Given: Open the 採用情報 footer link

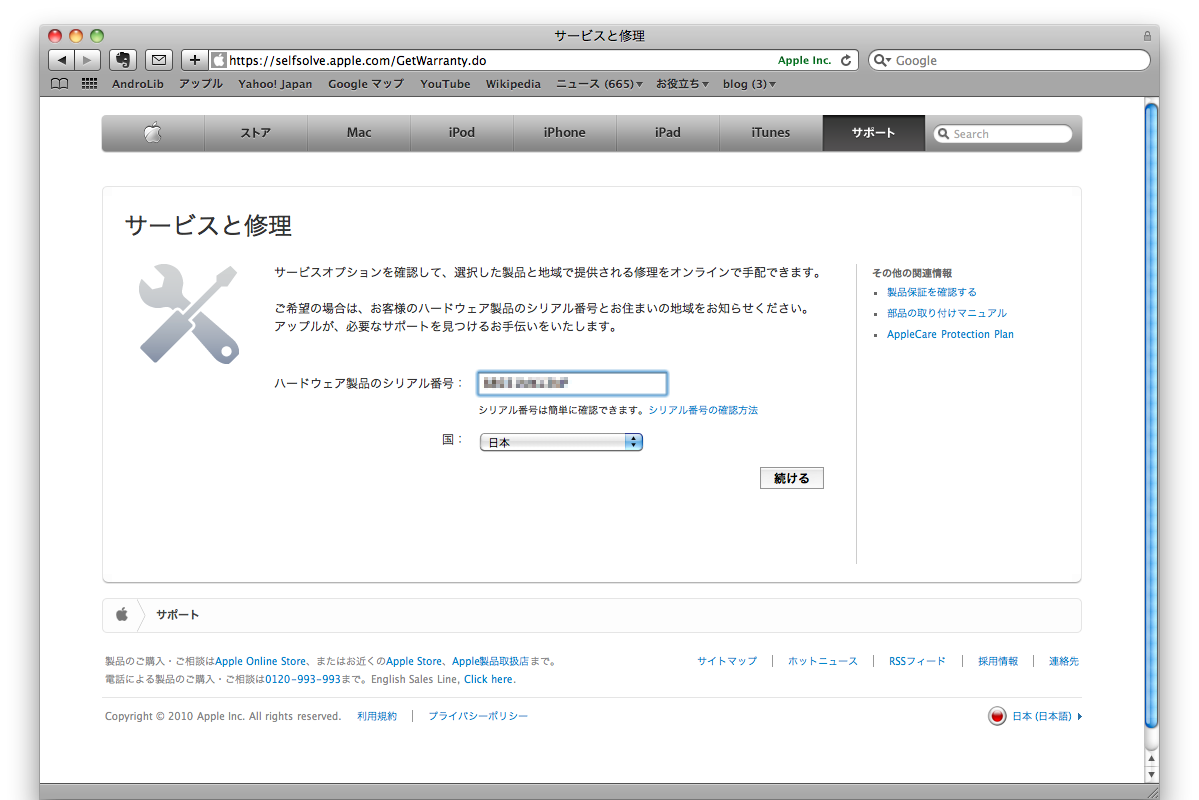Looking at the screenshot, I should point(998,661).
